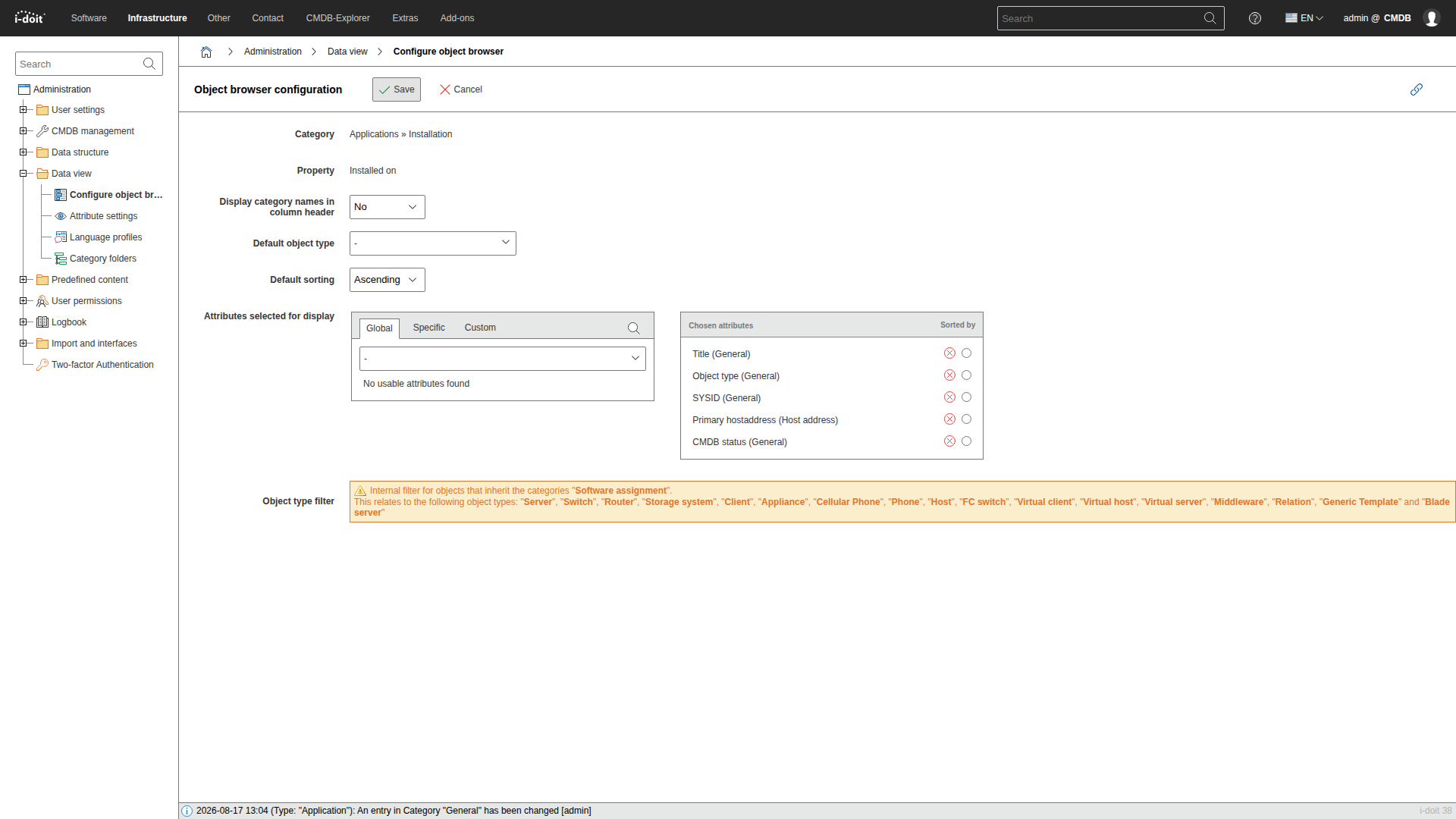Click the sidebar search magnifier icon
The height and width of the screenshot is (819, 1456).
pyautogui.click(x=149, y=64)
